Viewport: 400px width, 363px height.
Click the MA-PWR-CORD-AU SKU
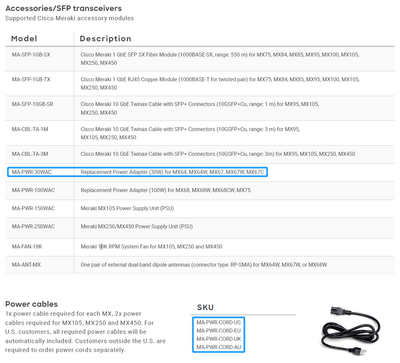click(x=219, y=347)
